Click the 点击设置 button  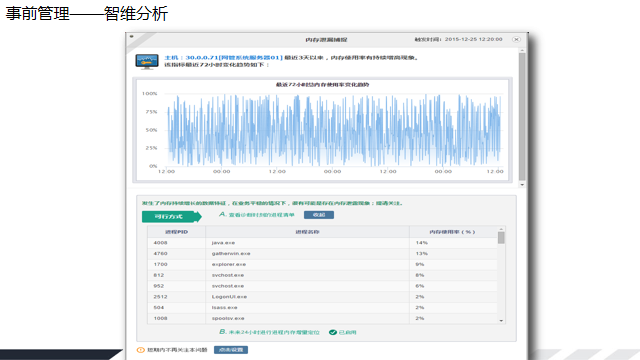231,350
